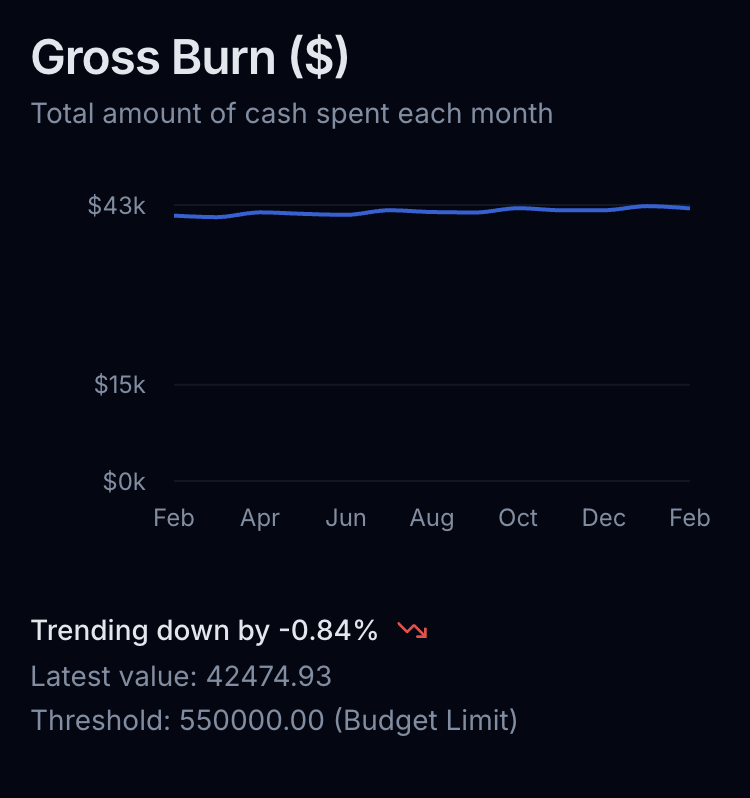
Task: Click the blue line's right endpoint
Action: point(689,208)
